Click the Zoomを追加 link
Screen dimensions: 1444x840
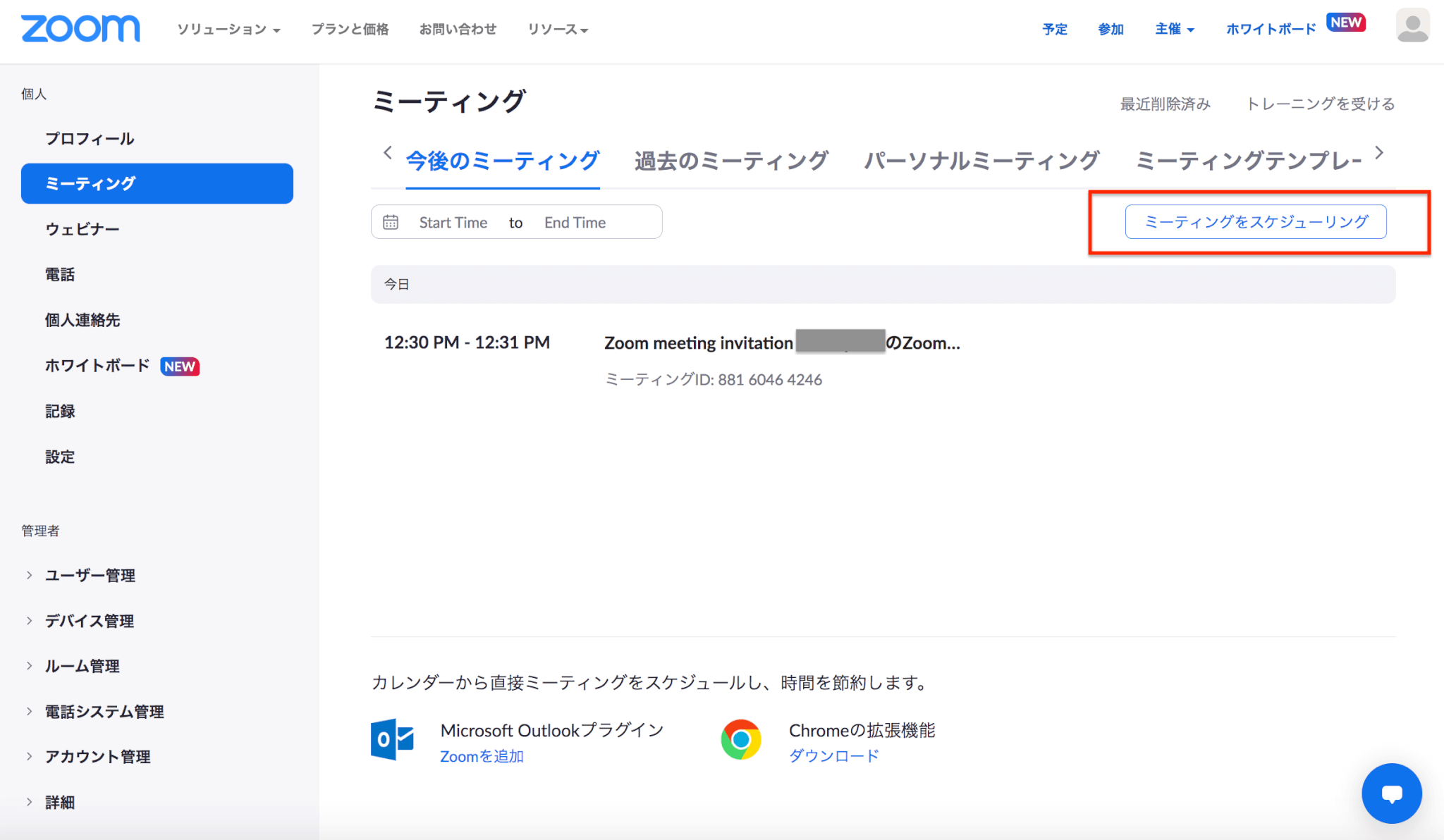(x=481, y=755)
